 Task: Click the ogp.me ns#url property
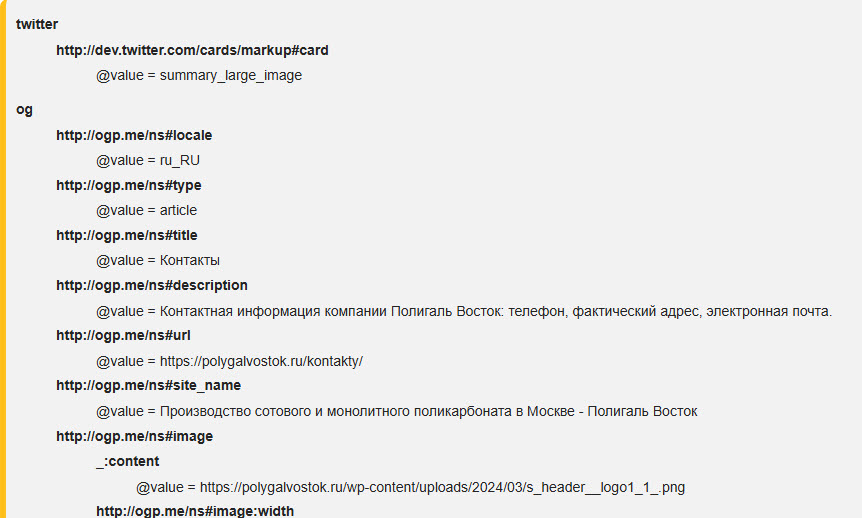pos(123,335)
